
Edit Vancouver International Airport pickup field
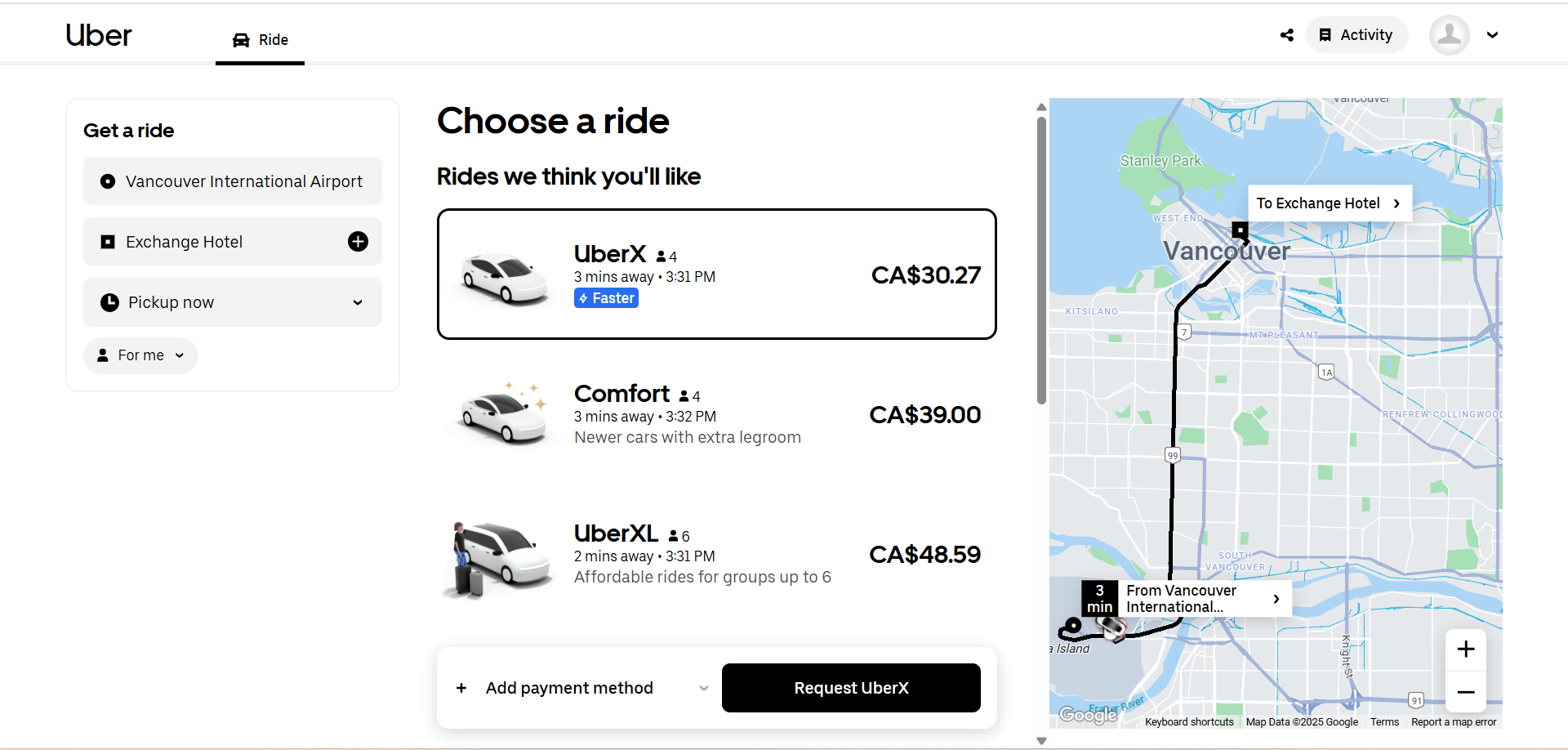coord(233,181)
